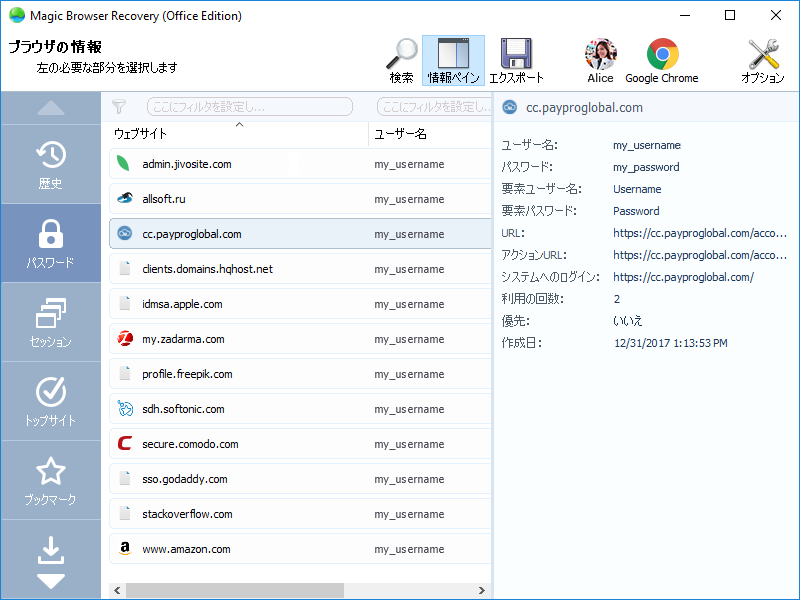Screen dimensions: 800x600
Task: Select the secure.comodo.com entry
Action: coord(301,444)
